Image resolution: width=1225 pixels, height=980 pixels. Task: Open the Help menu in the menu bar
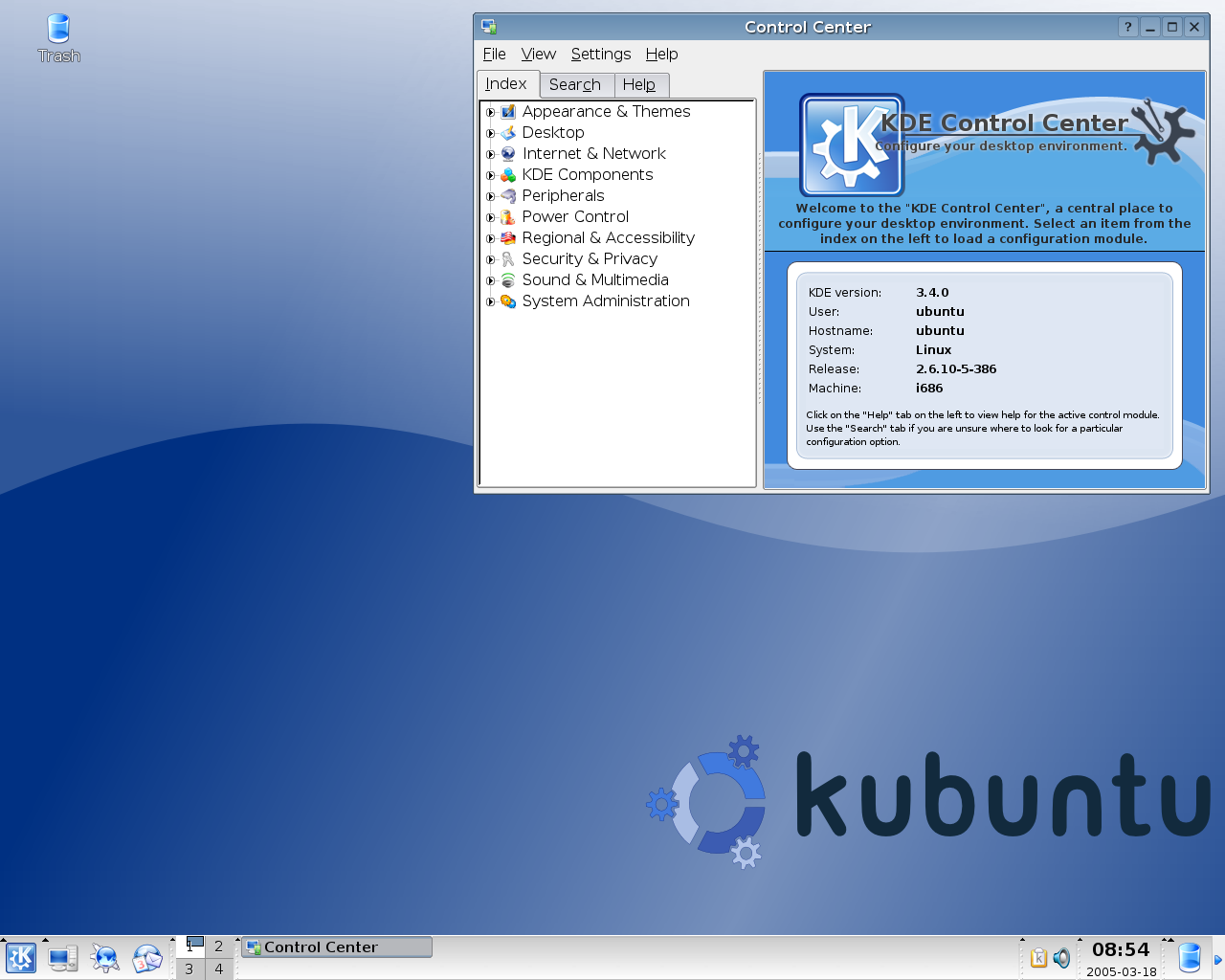661,54
